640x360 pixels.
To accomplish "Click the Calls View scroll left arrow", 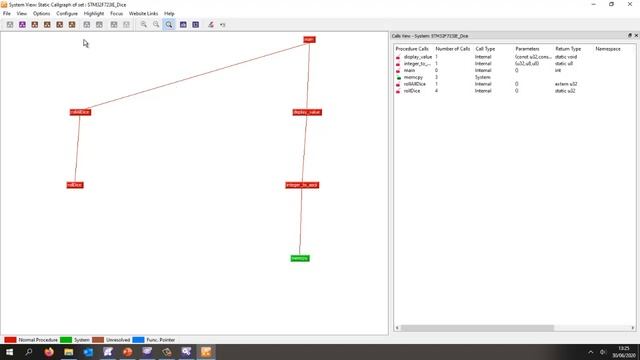I will [x=397, y=328].
